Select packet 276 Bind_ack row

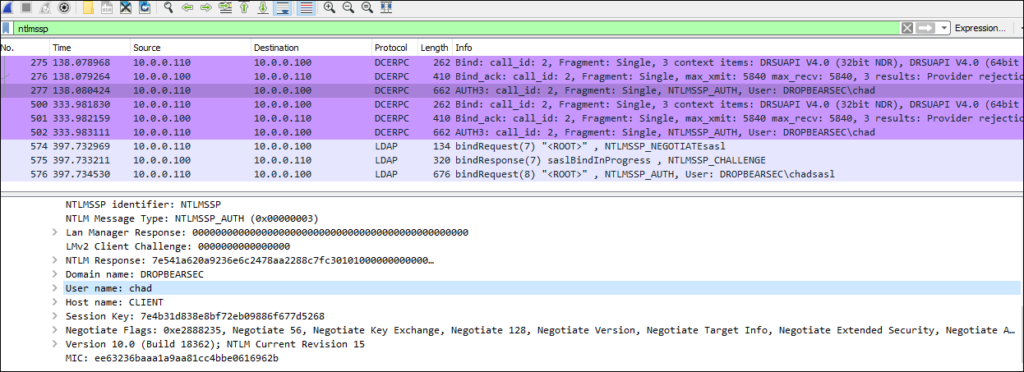point(512,77)
